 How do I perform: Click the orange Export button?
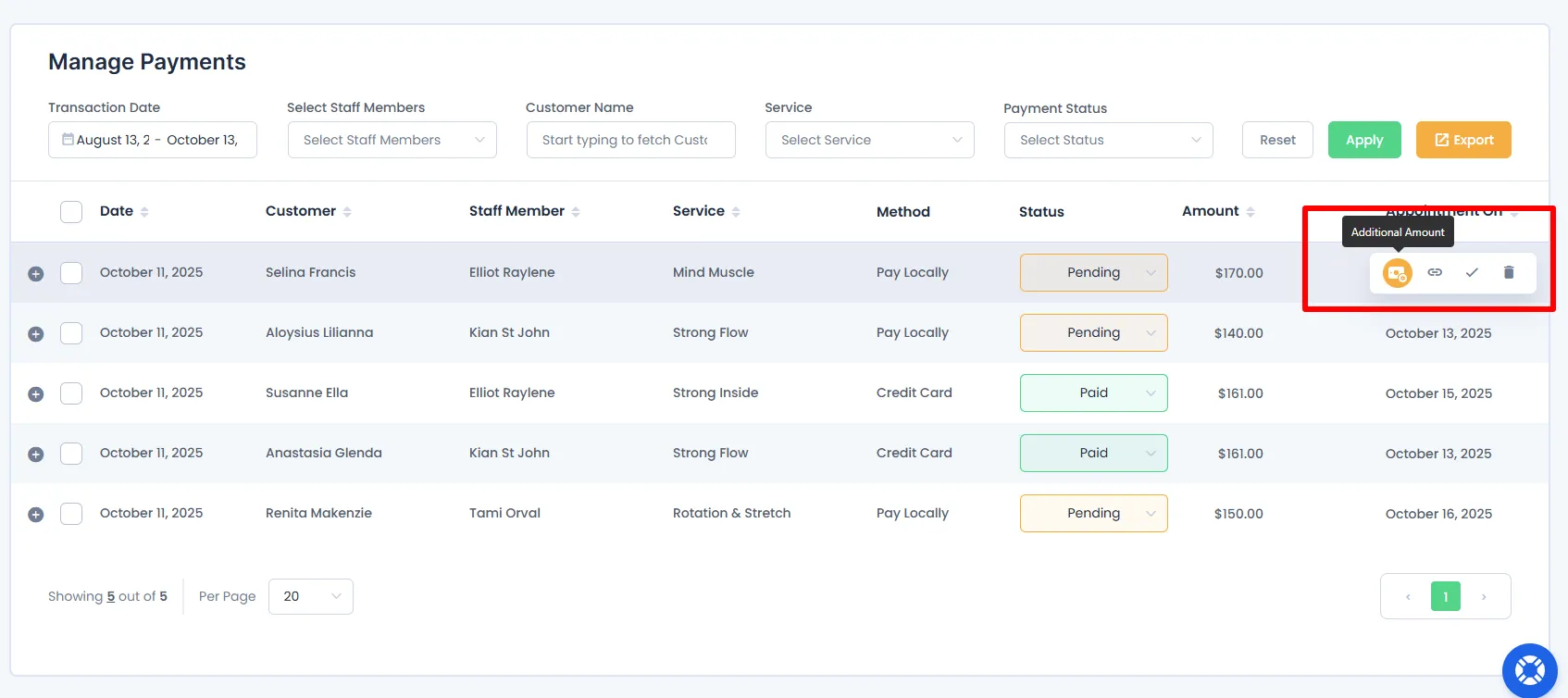pos(1463,140)
